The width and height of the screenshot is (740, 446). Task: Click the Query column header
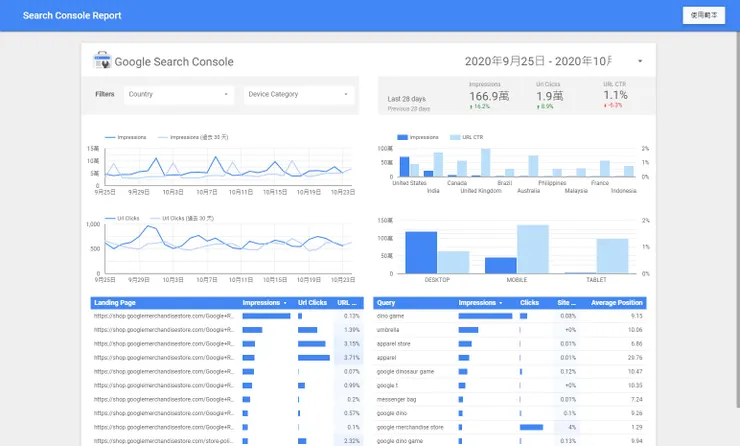coord(386,303)
